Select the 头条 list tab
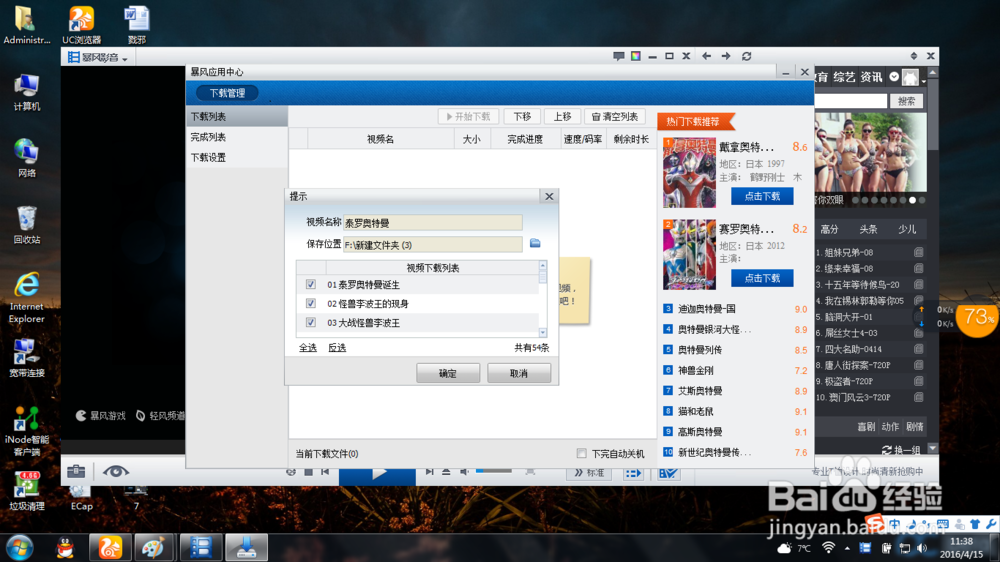 [x=868, y=230]
